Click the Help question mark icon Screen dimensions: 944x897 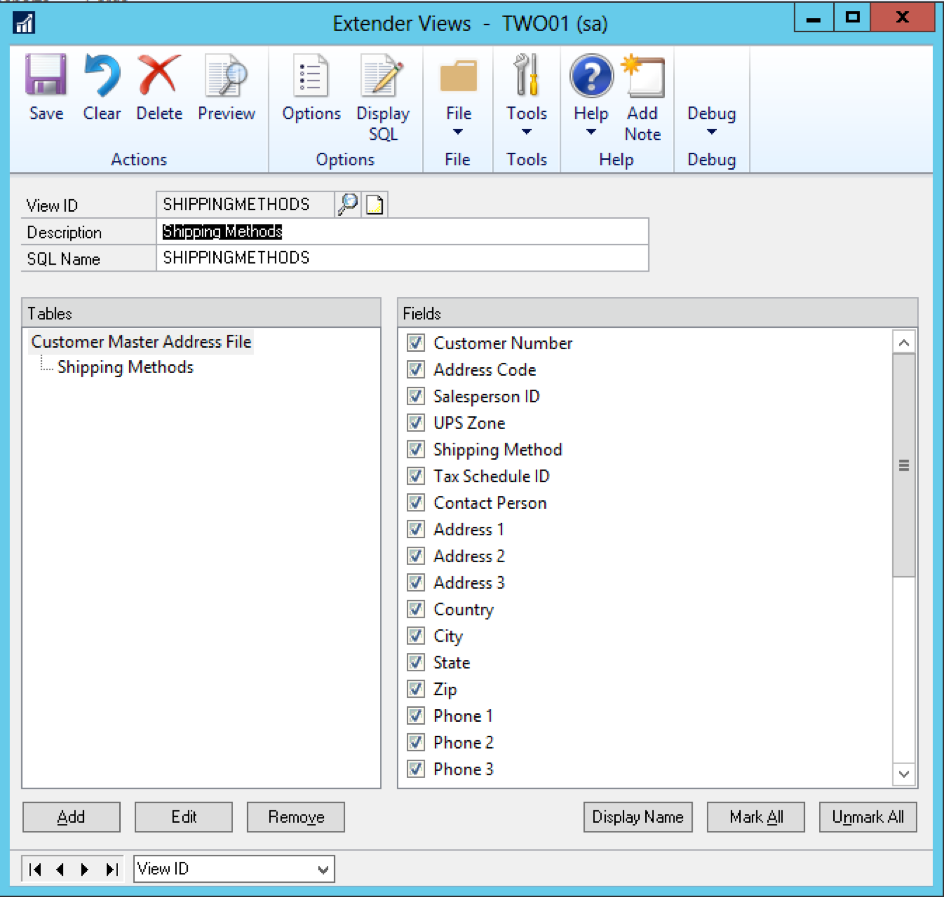pos(591,75)
